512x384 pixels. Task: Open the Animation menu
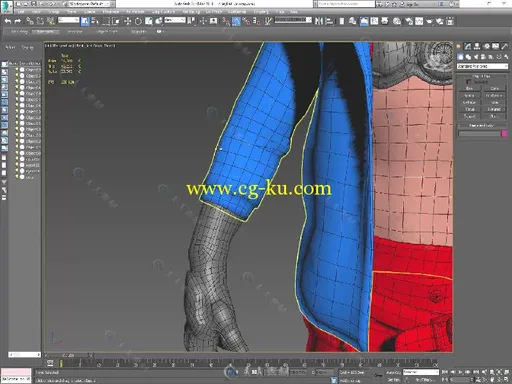click(135, 12)
